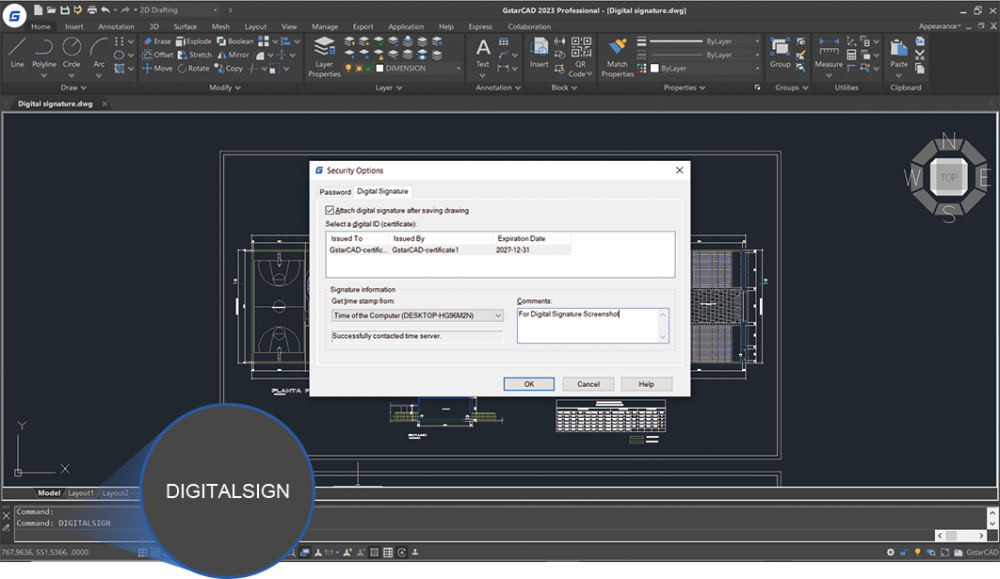Click the Save icon in quick access toolbar

[x=64, y=10]
